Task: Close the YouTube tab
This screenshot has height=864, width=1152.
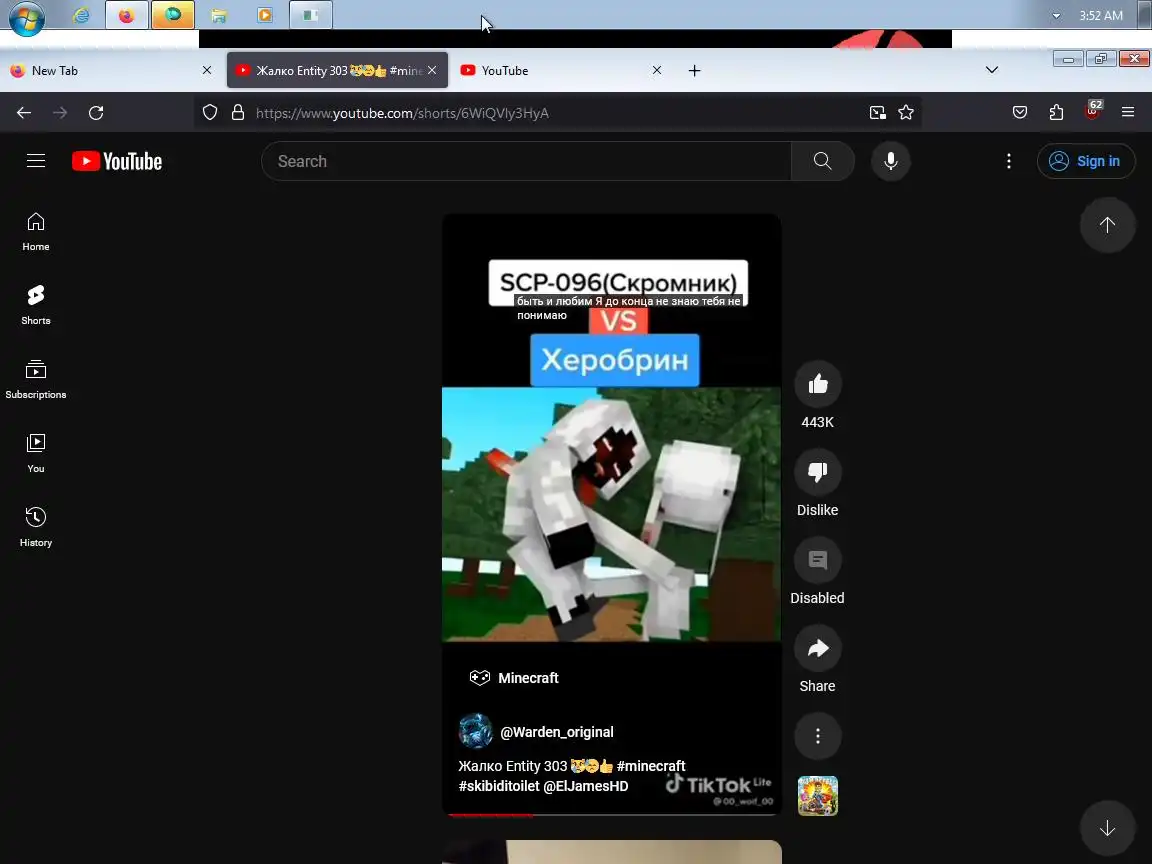Action: (x=657, y=71)
